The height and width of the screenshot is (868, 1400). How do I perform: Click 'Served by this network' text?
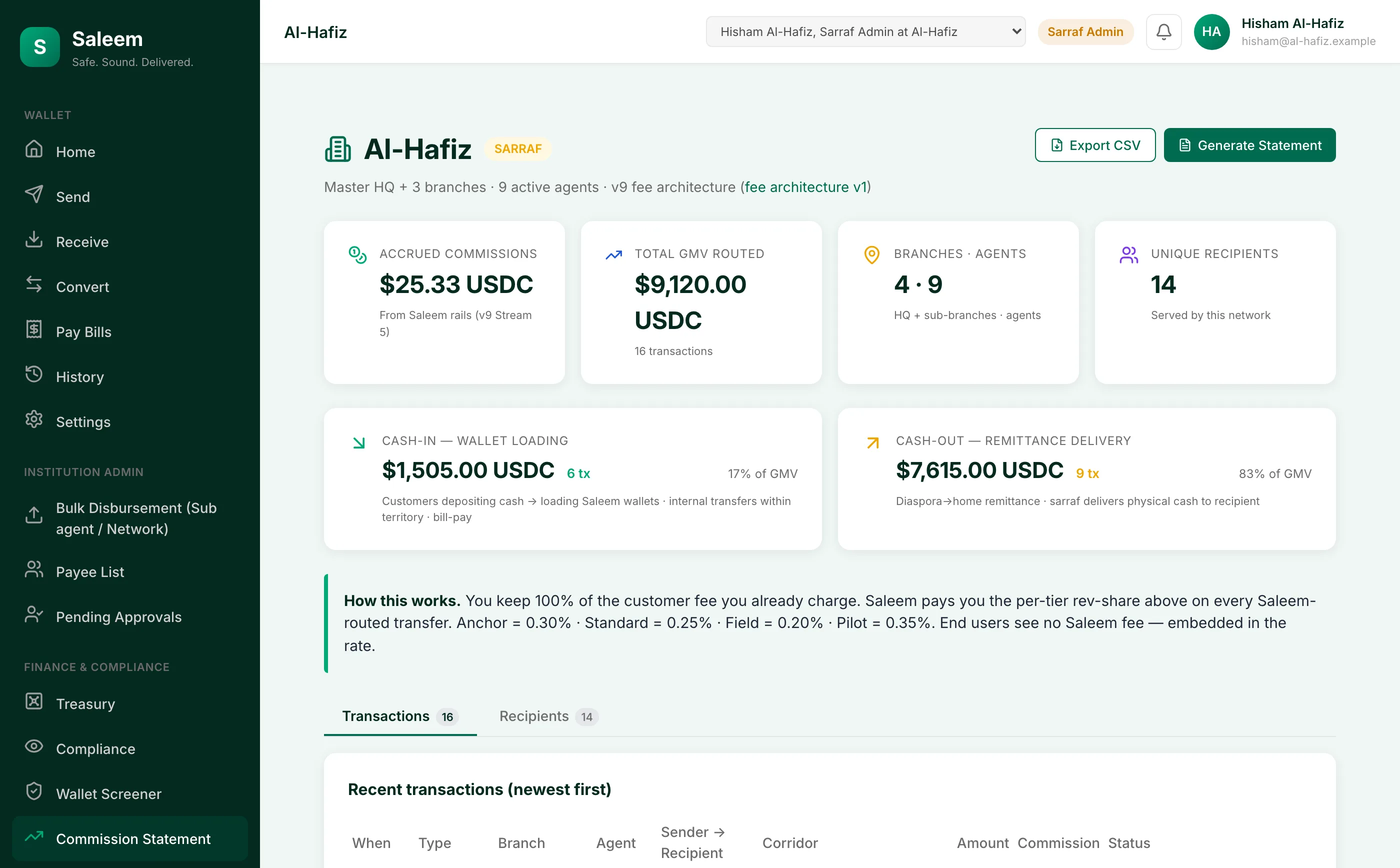(1210, 315)
